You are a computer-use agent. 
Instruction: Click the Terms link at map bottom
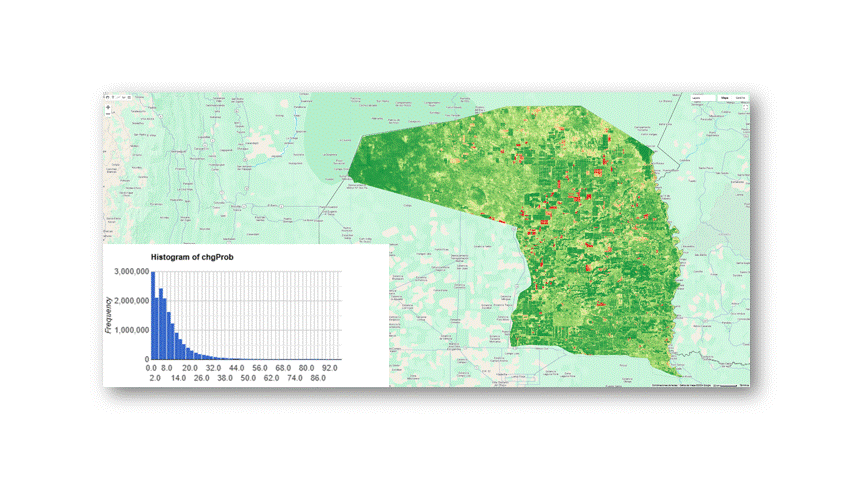[744, 385]
